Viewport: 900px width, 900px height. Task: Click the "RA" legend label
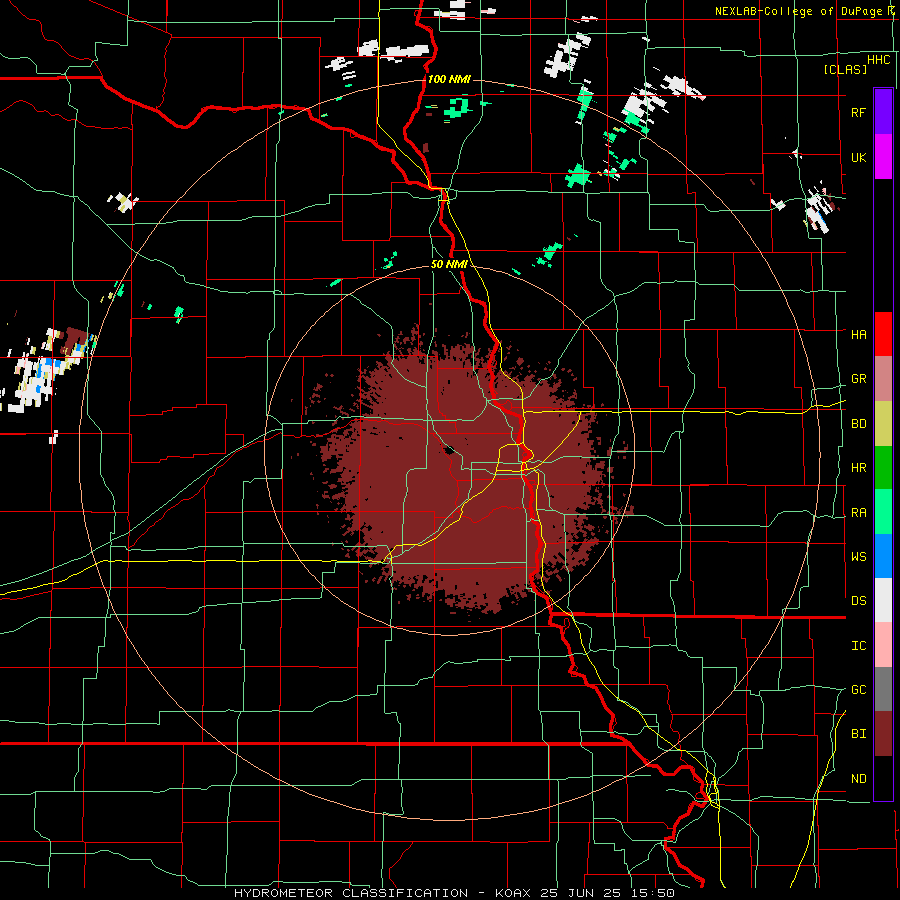(x=858, y=513)
